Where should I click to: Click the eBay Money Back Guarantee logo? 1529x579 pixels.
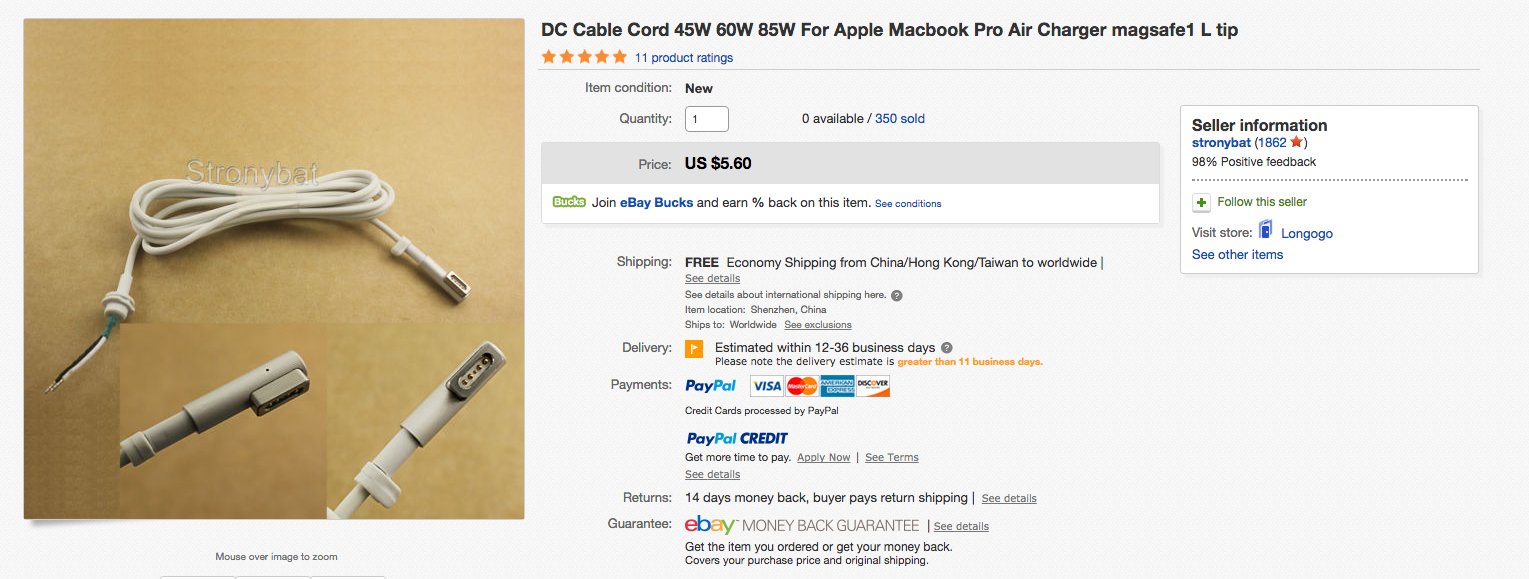tap(802, 525)
